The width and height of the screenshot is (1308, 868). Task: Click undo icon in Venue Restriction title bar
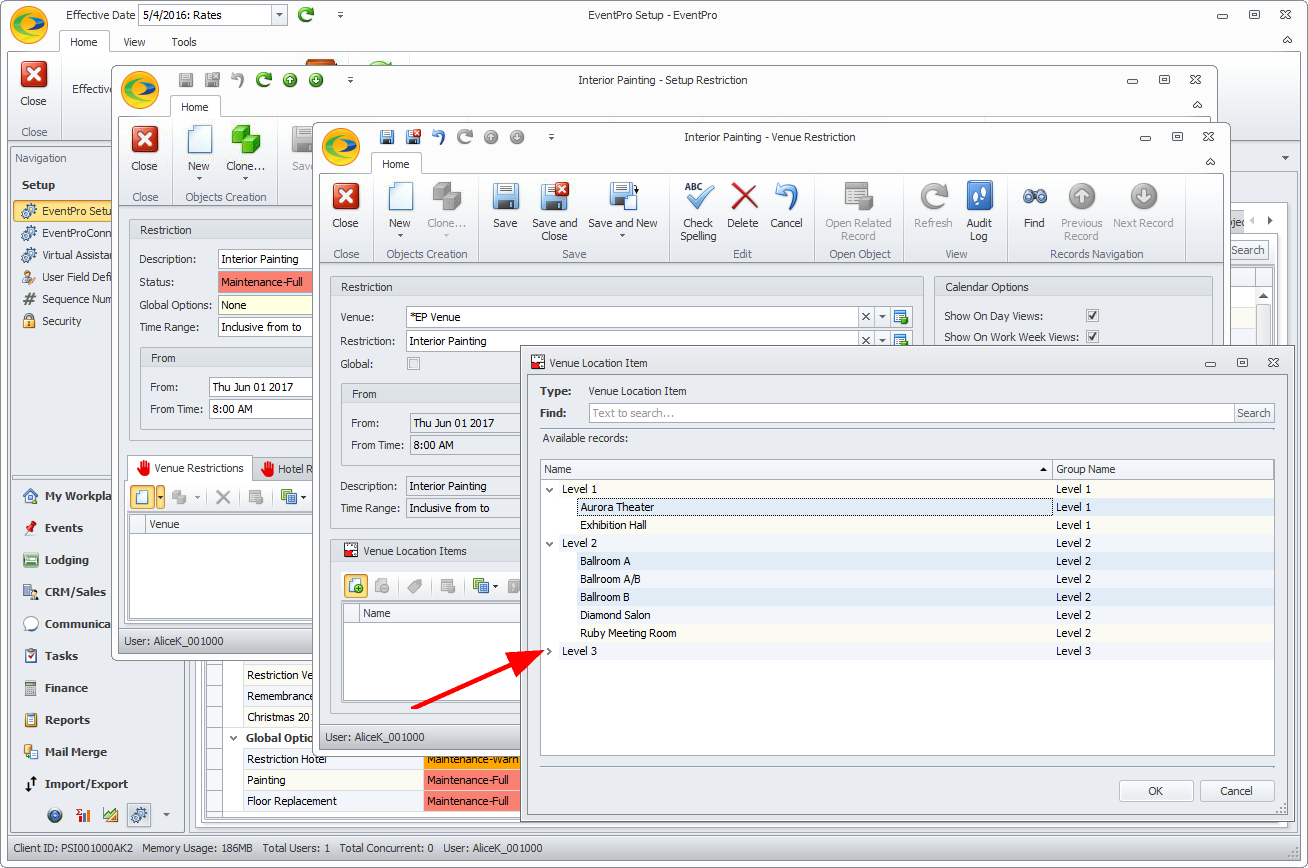[x=438, y=137]
